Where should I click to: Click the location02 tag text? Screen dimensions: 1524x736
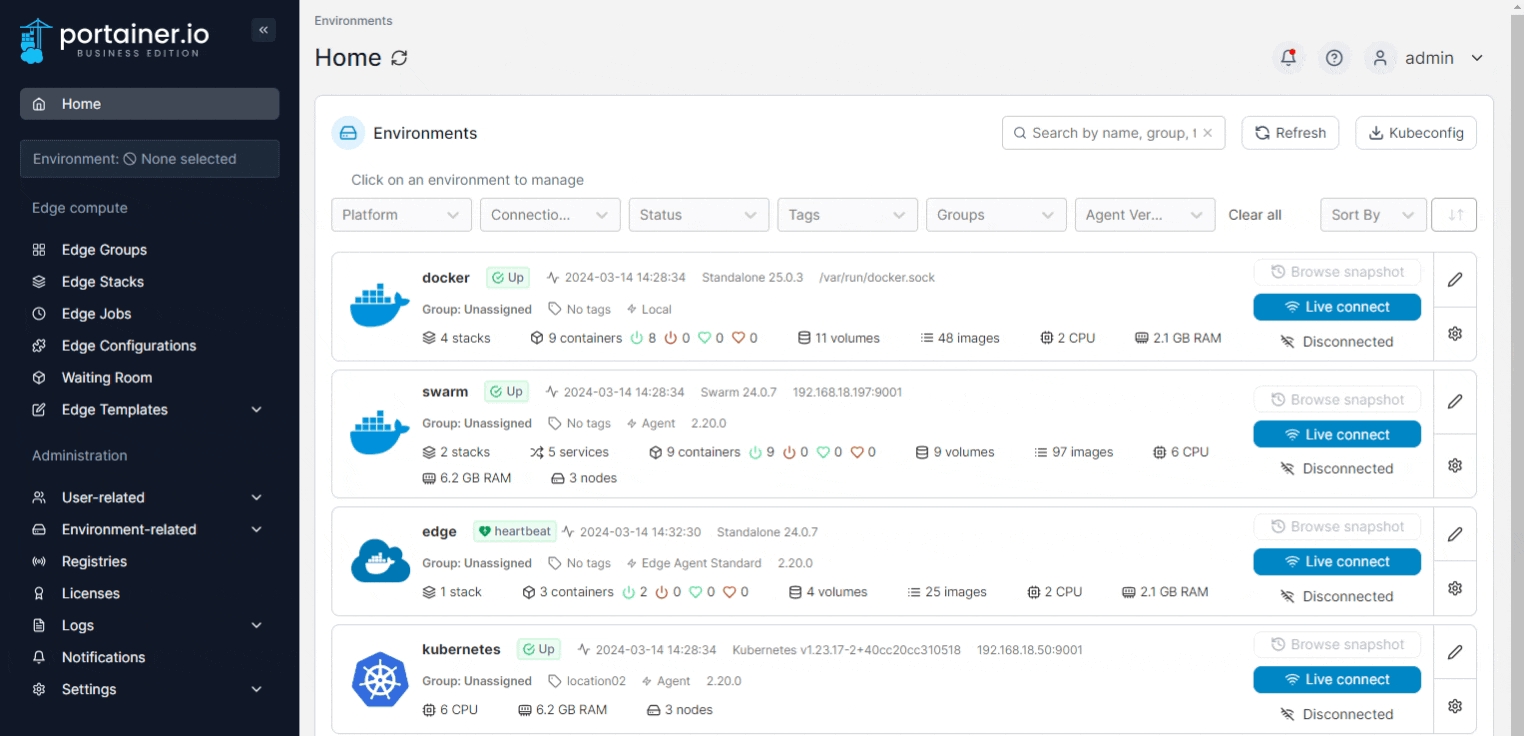(x=596, y=681)
